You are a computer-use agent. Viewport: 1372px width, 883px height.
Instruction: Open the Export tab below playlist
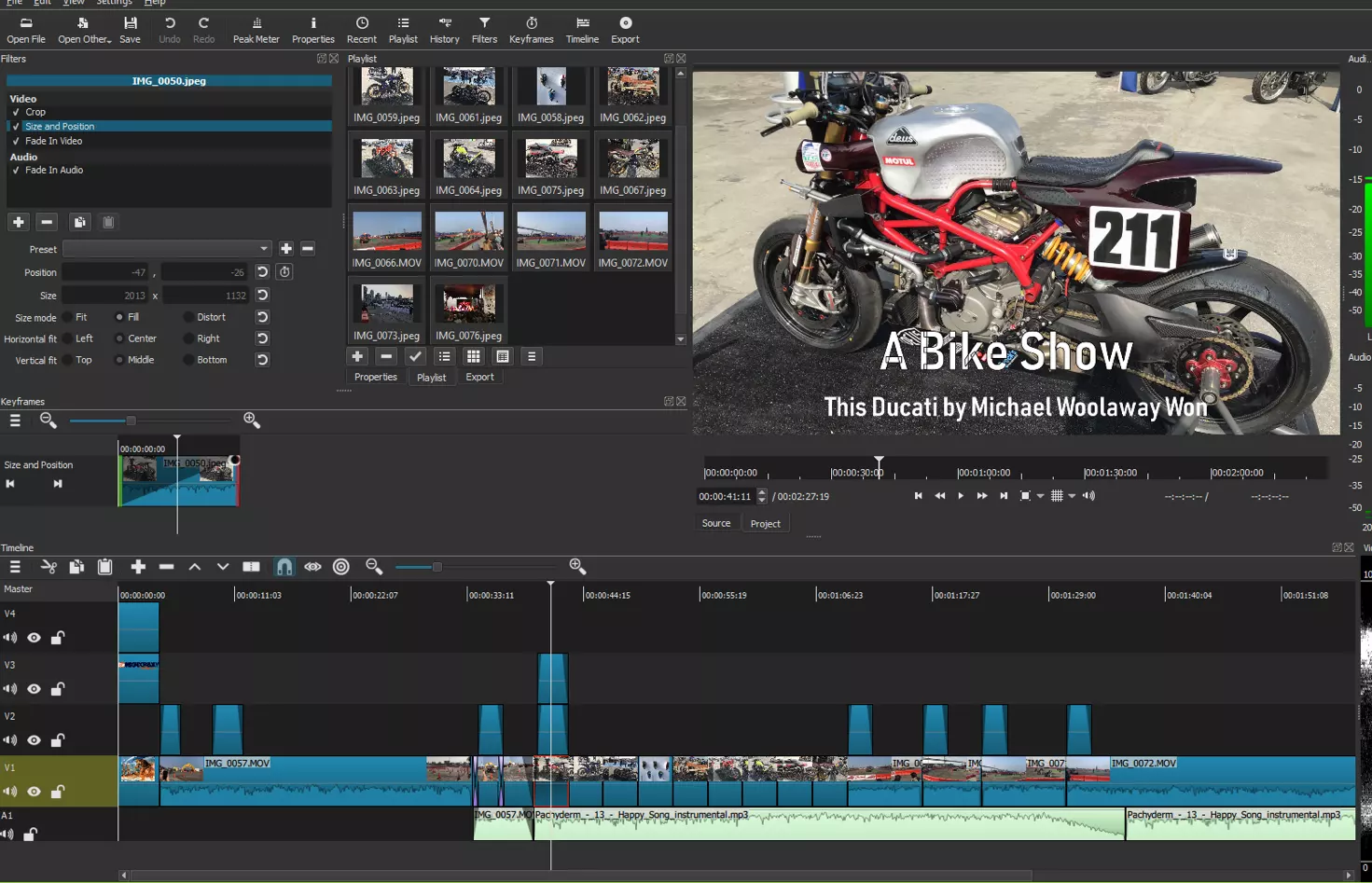point(479,377)
